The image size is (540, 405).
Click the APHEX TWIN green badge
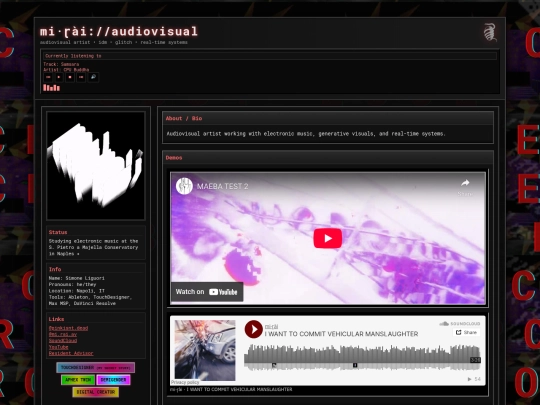pyautogui.click(x=78, y=380)
